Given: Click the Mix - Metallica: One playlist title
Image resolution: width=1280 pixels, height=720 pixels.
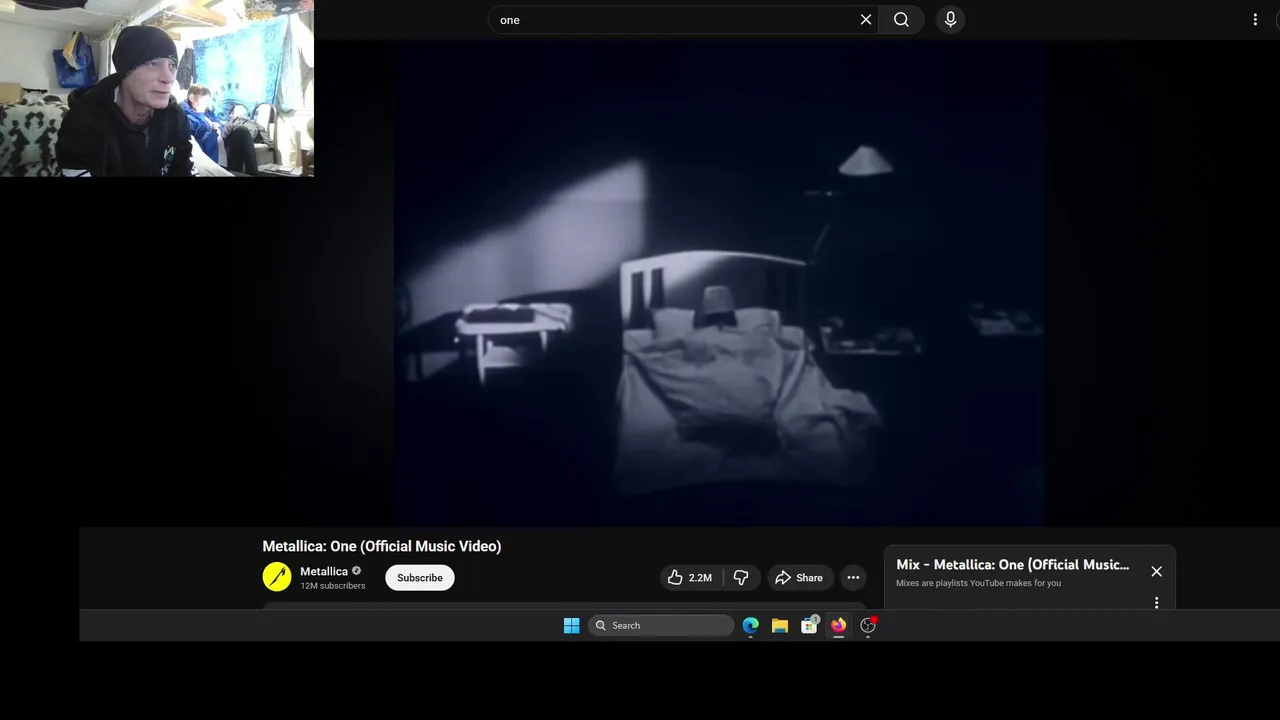Looking at the screenshot, I should point(1013,565).
